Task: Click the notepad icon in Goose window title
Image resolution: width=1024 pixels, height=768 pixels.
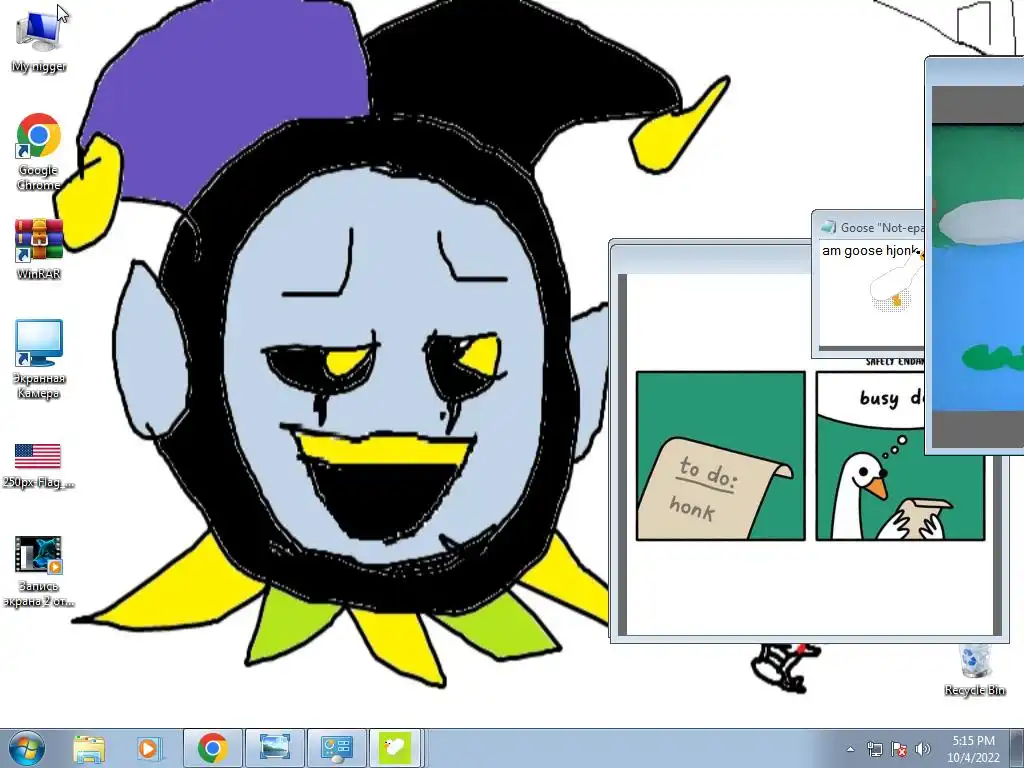Action: click(828, 227)
